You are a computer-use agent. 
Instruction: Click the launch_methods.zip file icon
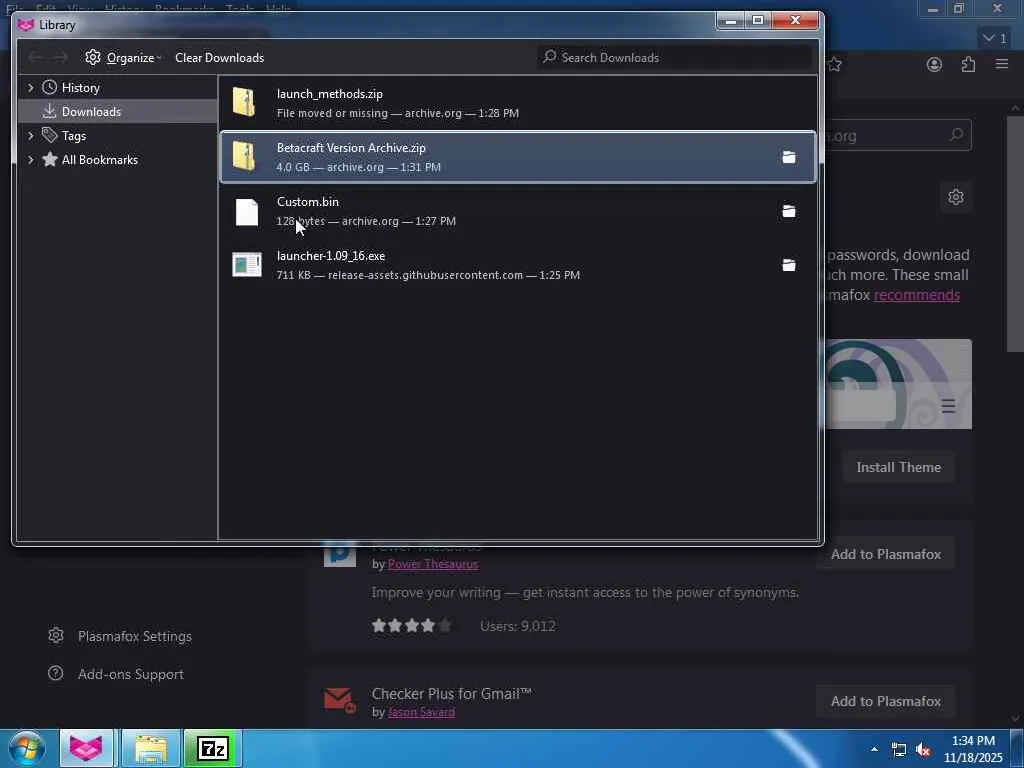pos(244,103)
